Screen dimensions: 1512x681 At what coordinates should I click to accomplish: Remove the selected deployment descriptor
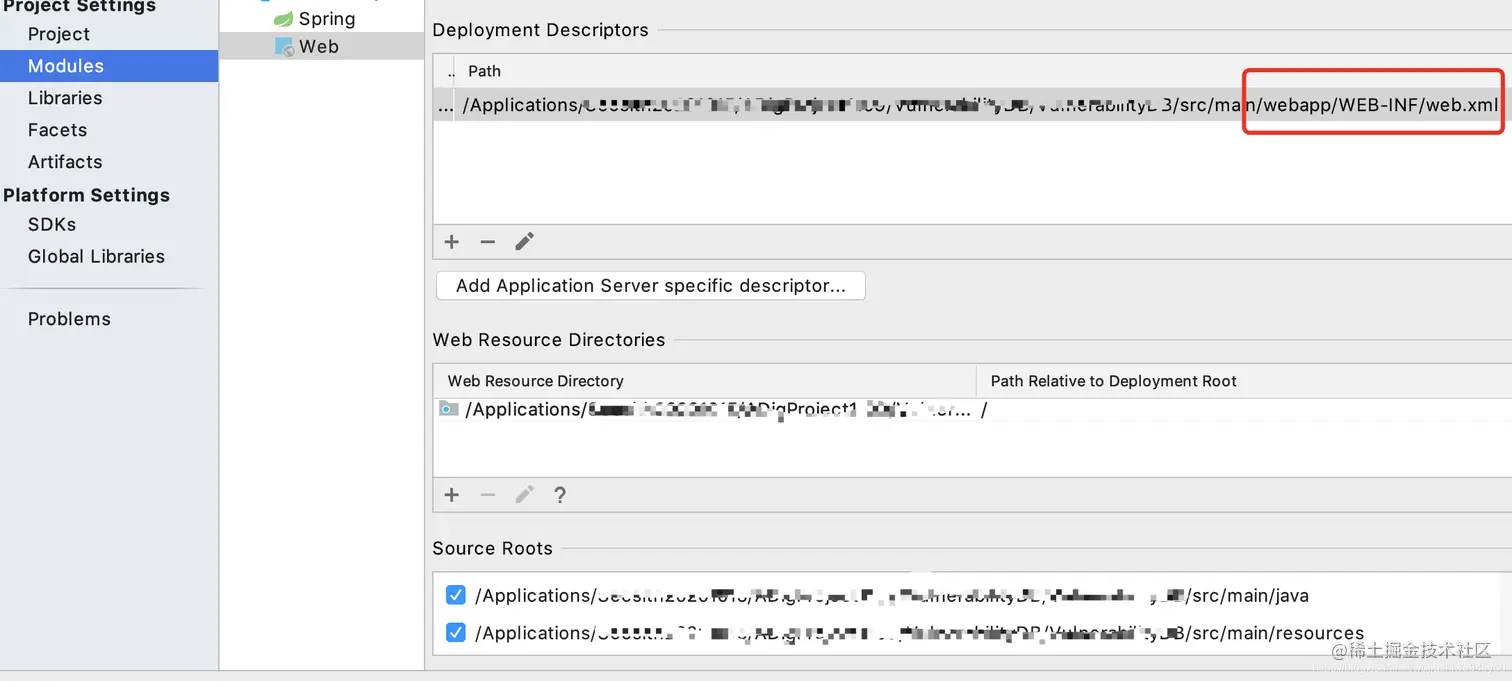click(488, 241)
